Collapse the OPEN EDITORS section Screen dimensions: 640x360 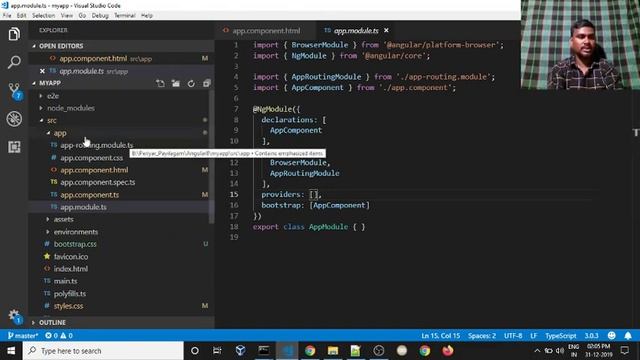click(x=61, y=46)
